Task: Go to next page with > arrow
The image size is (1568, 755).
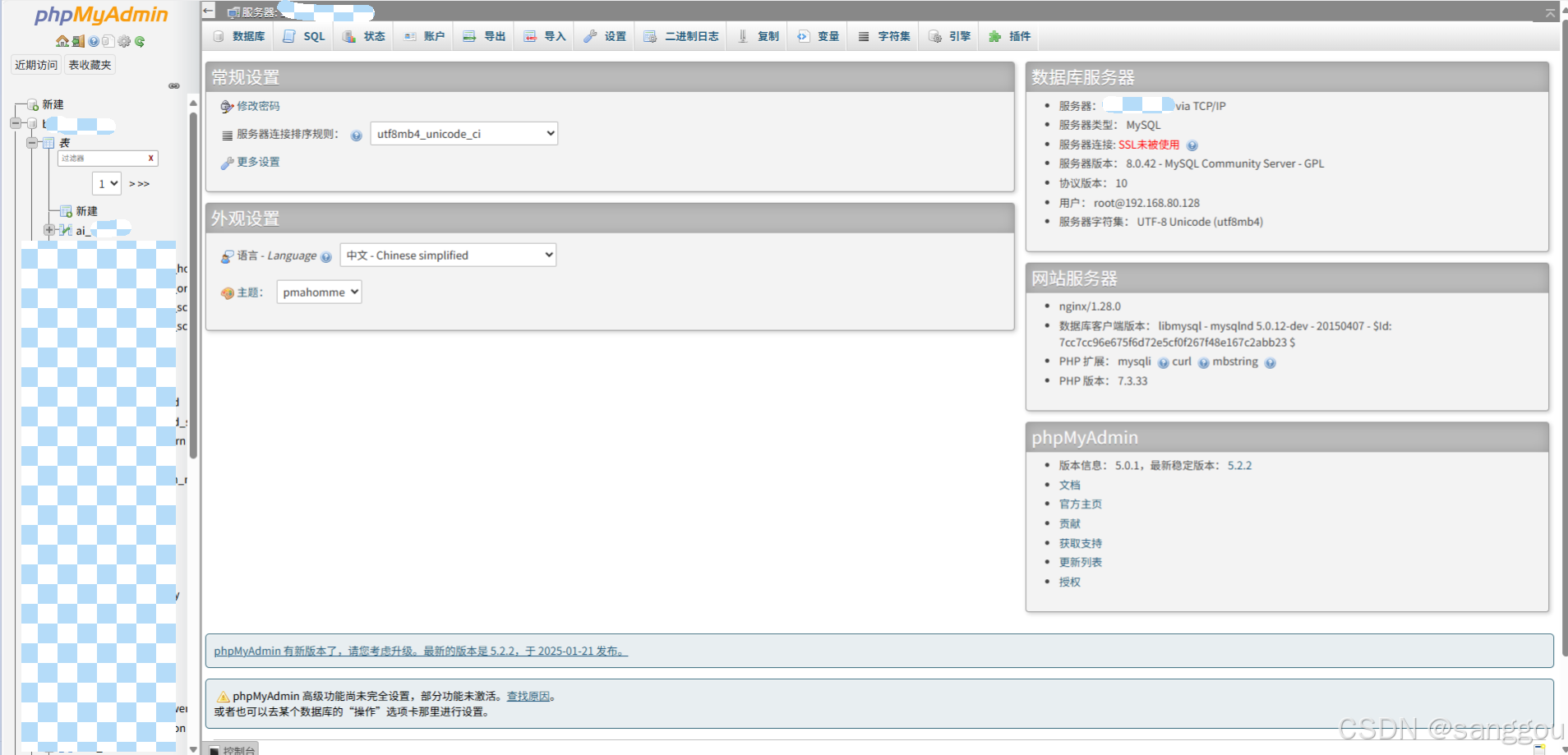Action: (x=132, y=184)
